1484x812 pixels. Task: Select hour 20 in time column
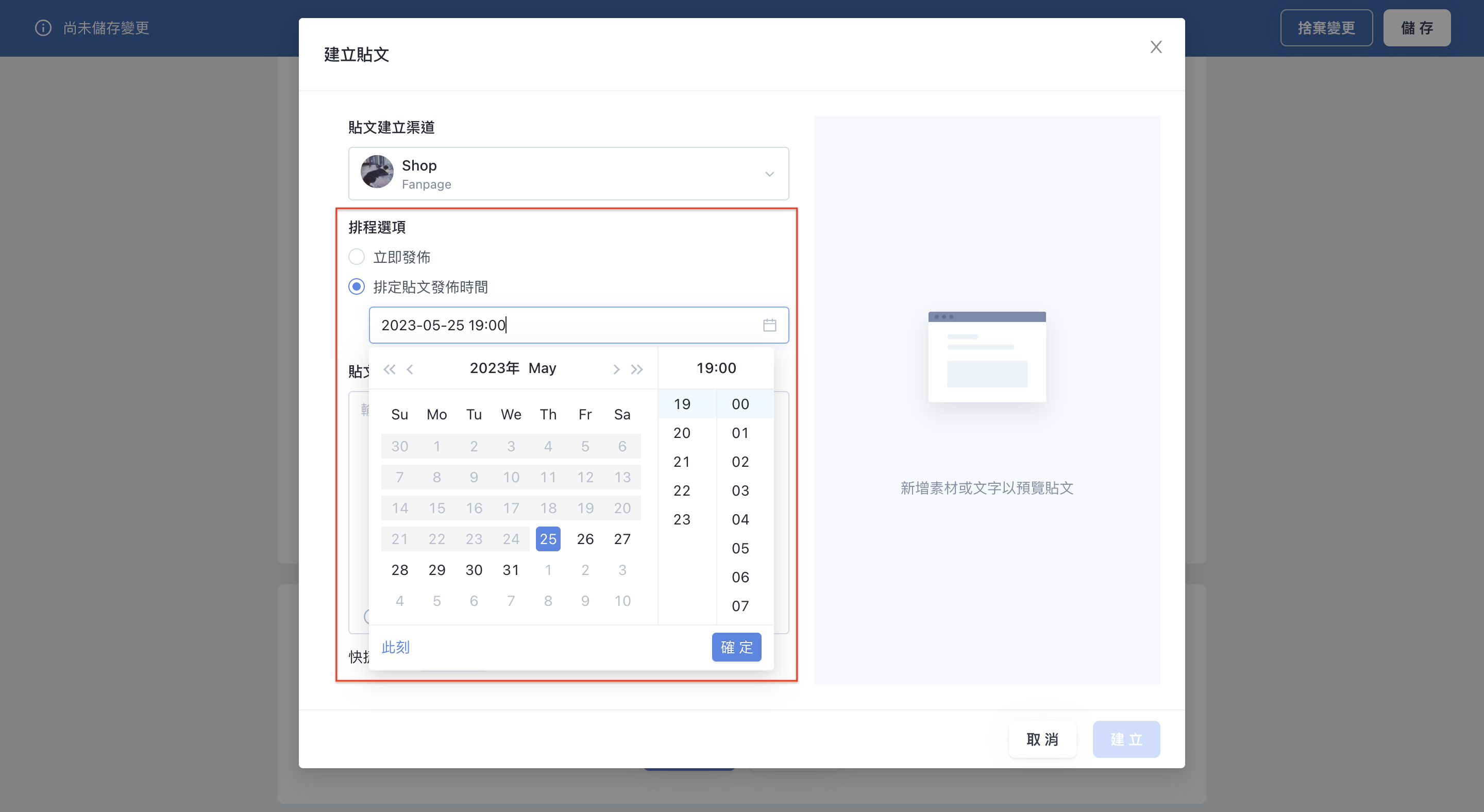pyautogui.click(x=687, y=433)
